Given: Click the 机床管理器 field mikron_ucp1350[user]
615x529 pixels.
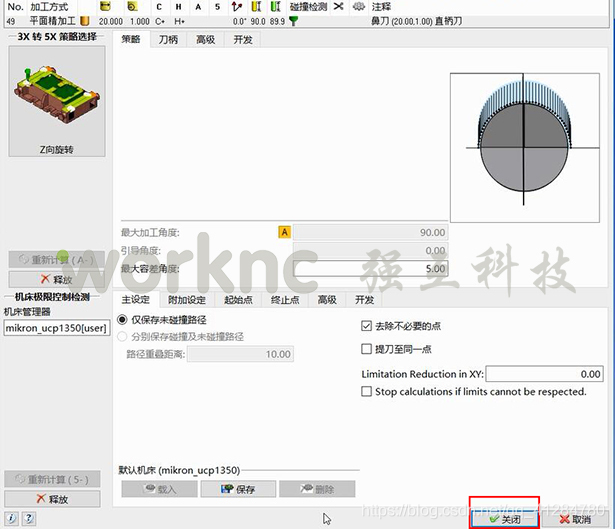Looking at the screenshot, I should pos(57,328).
